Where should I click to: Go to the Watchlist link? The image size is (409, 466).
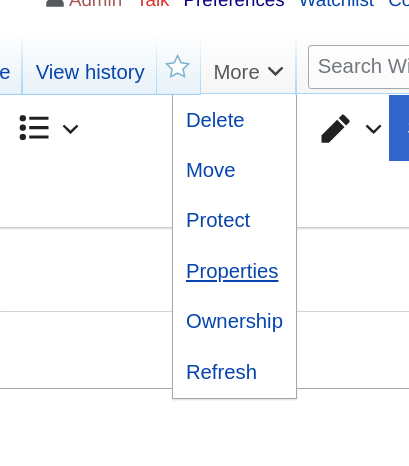pos(337,3)
